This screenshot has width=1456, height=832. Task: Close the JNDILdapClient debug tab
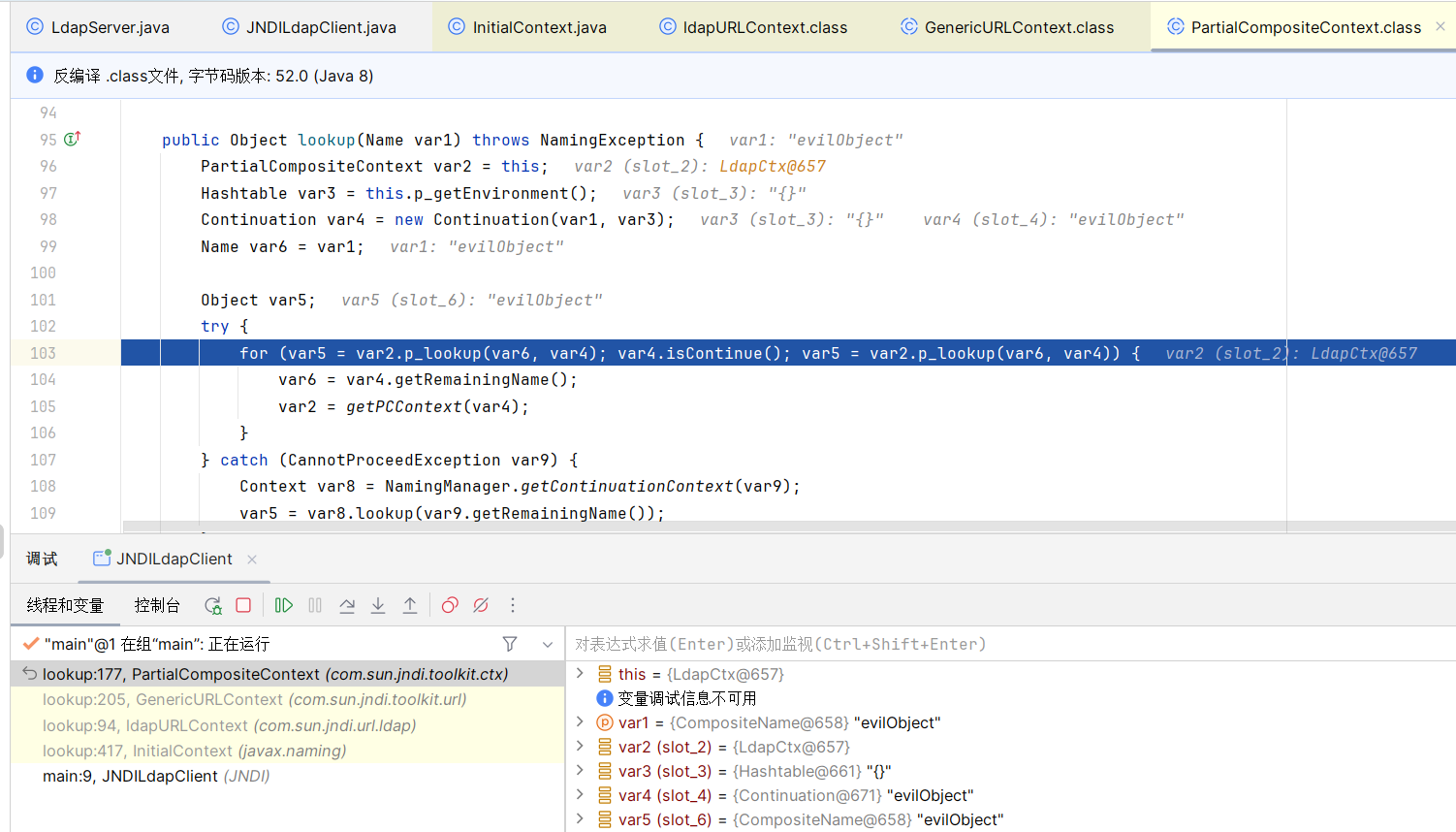coord(252,560)
